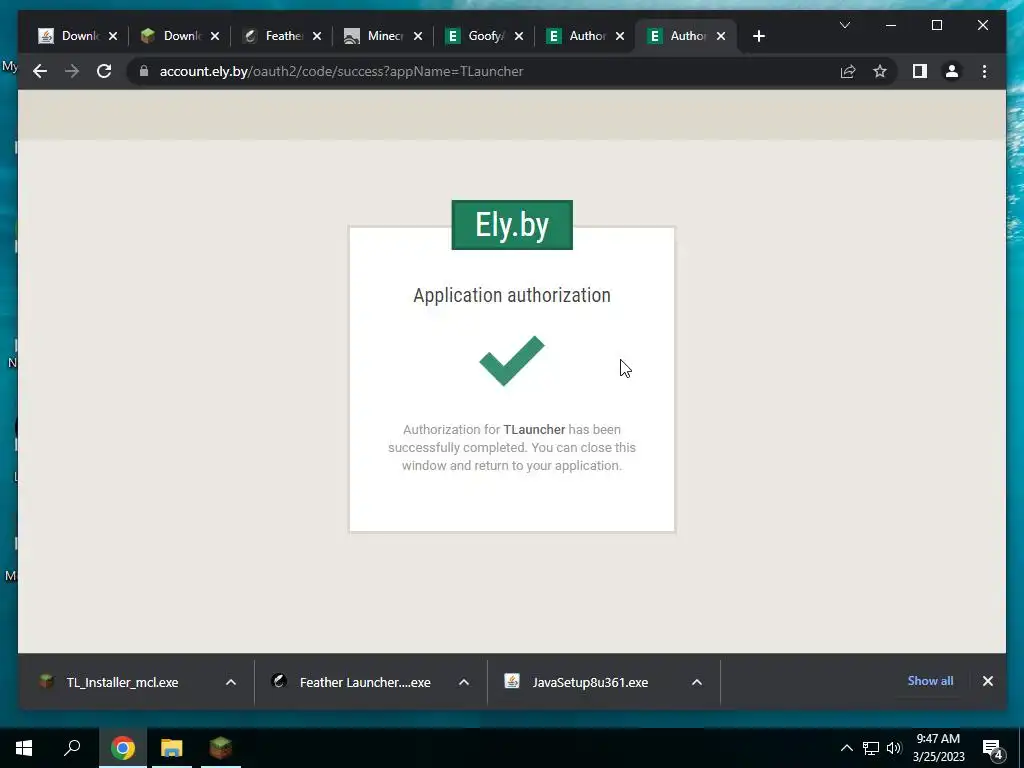
Task: Open the Windows Start menu
Action: [x=24, y=748]
